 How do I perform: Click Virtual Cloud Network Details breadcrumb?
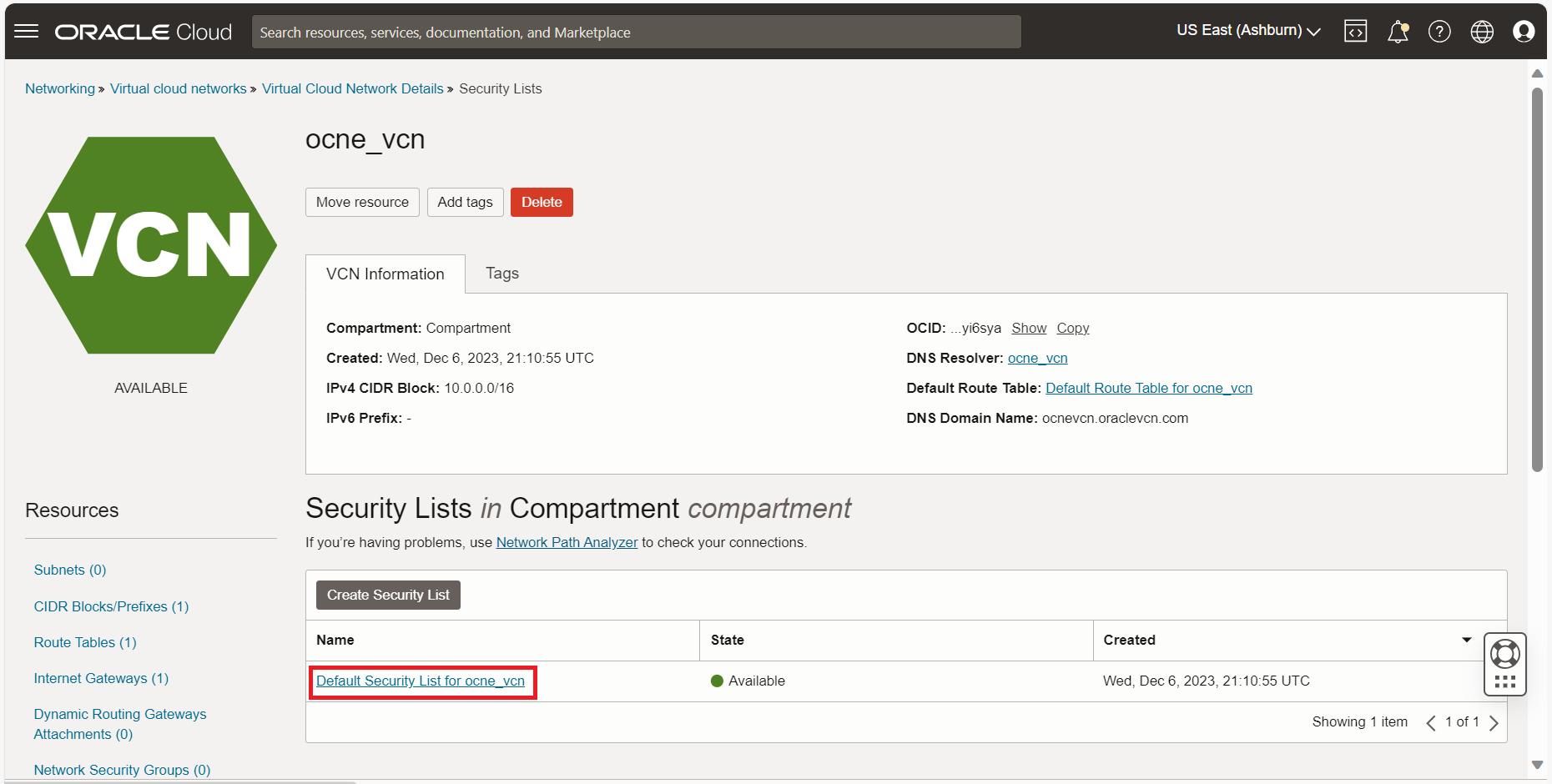pyautogui.click(x=353, y=88)
